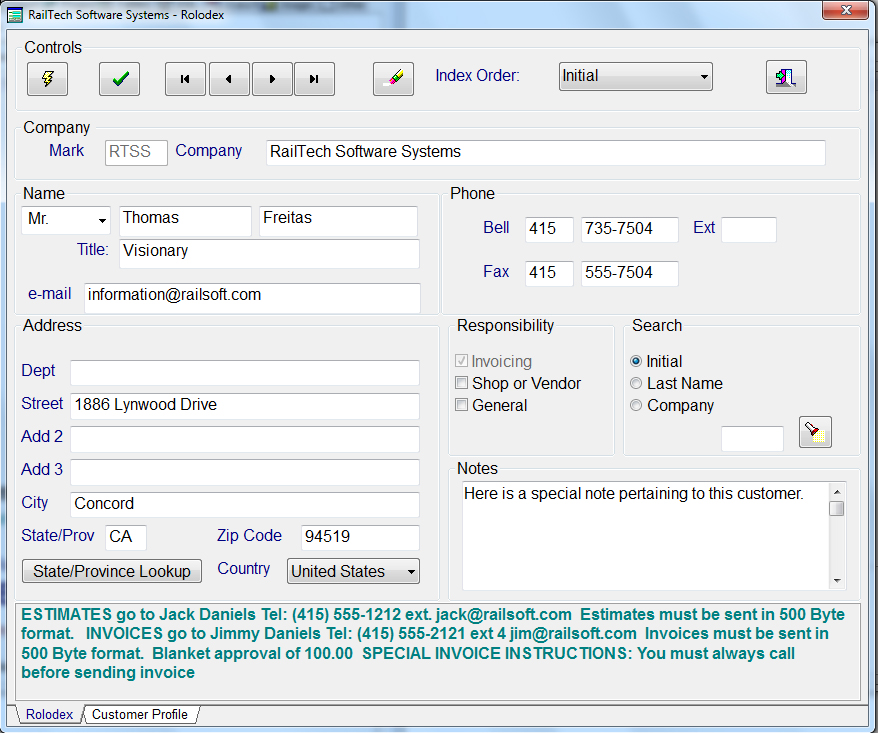Click the Notes scrollbar thumb
Viewport: 878px width, 733px height.
(836, 509)
